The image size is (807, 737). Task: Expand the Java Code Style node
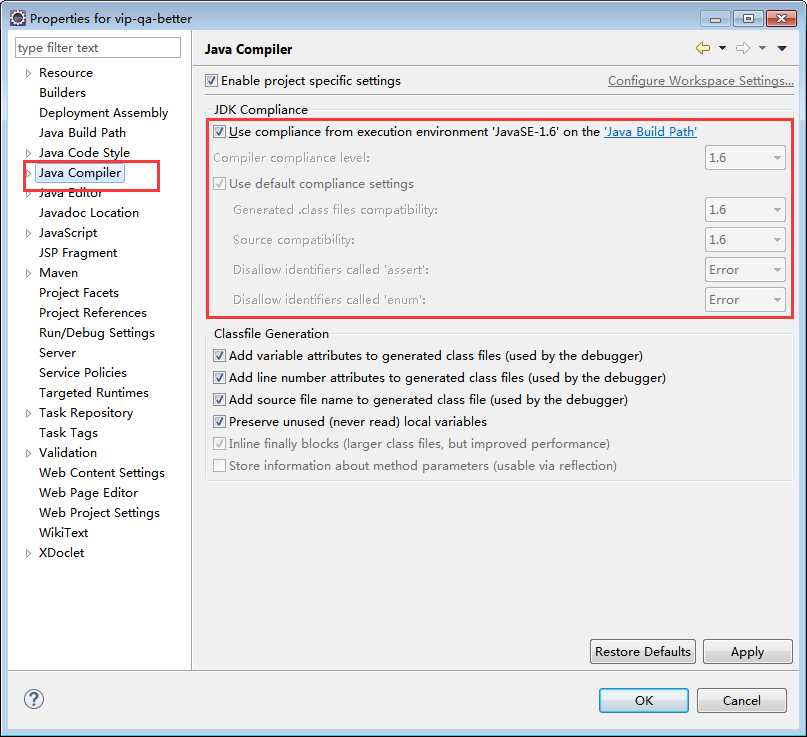click(28, 153)
